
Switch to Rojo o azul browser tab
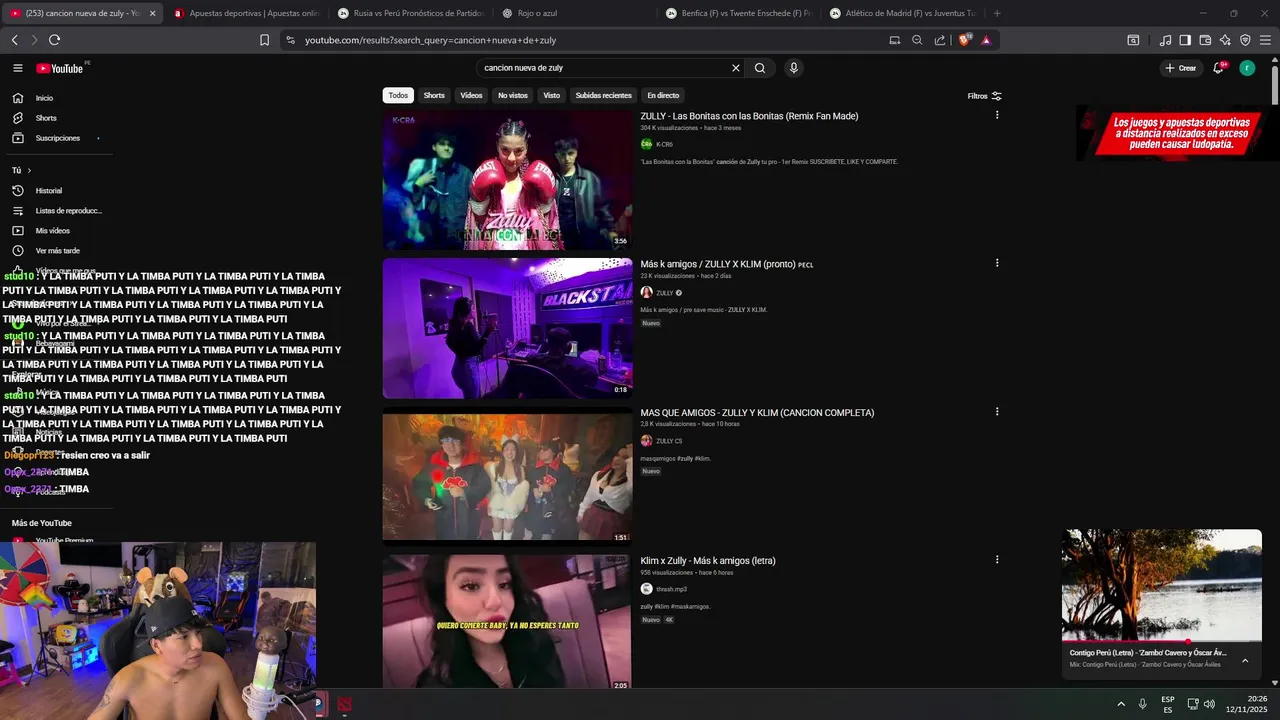[x=575, y=13]
